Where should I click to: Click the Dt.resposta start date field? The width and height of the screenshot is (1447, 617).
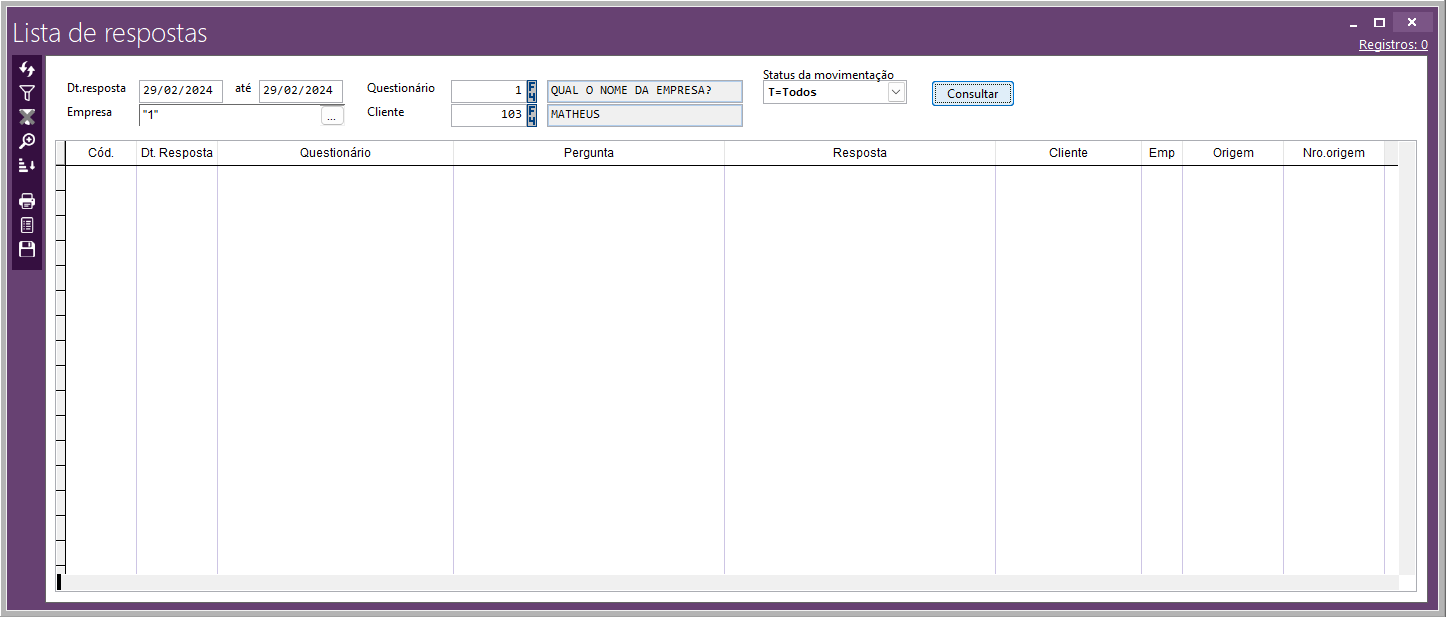[181, 91]
